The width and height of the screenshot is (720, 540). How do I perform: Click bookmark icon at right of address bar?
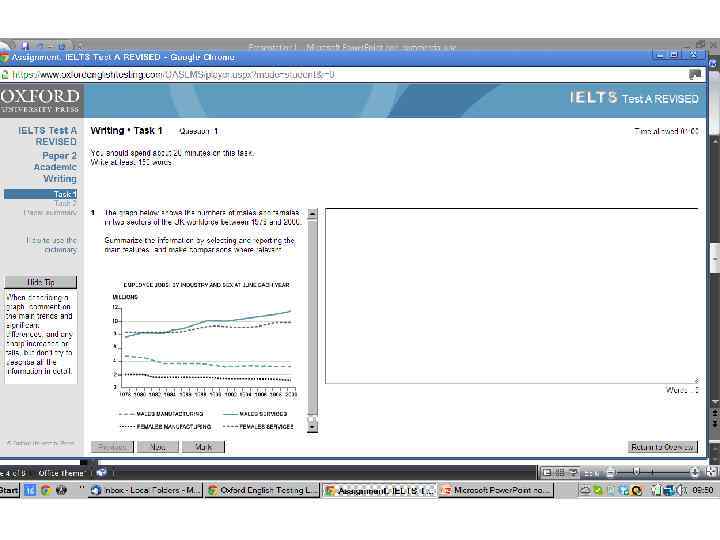click(x=695, y=74)
